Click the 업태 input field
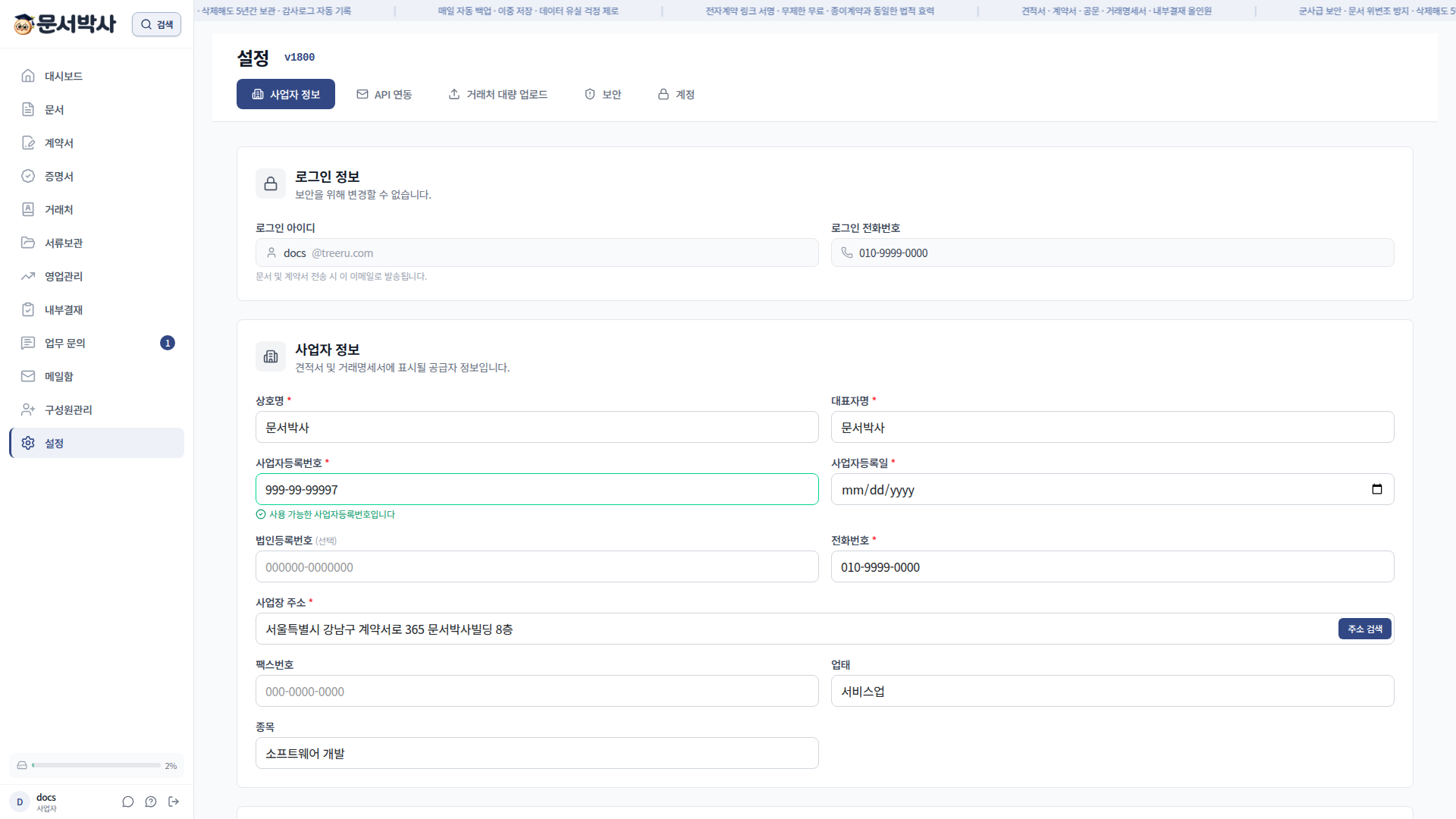Viewport: 1456px width, 819px height. (1112, 691)
